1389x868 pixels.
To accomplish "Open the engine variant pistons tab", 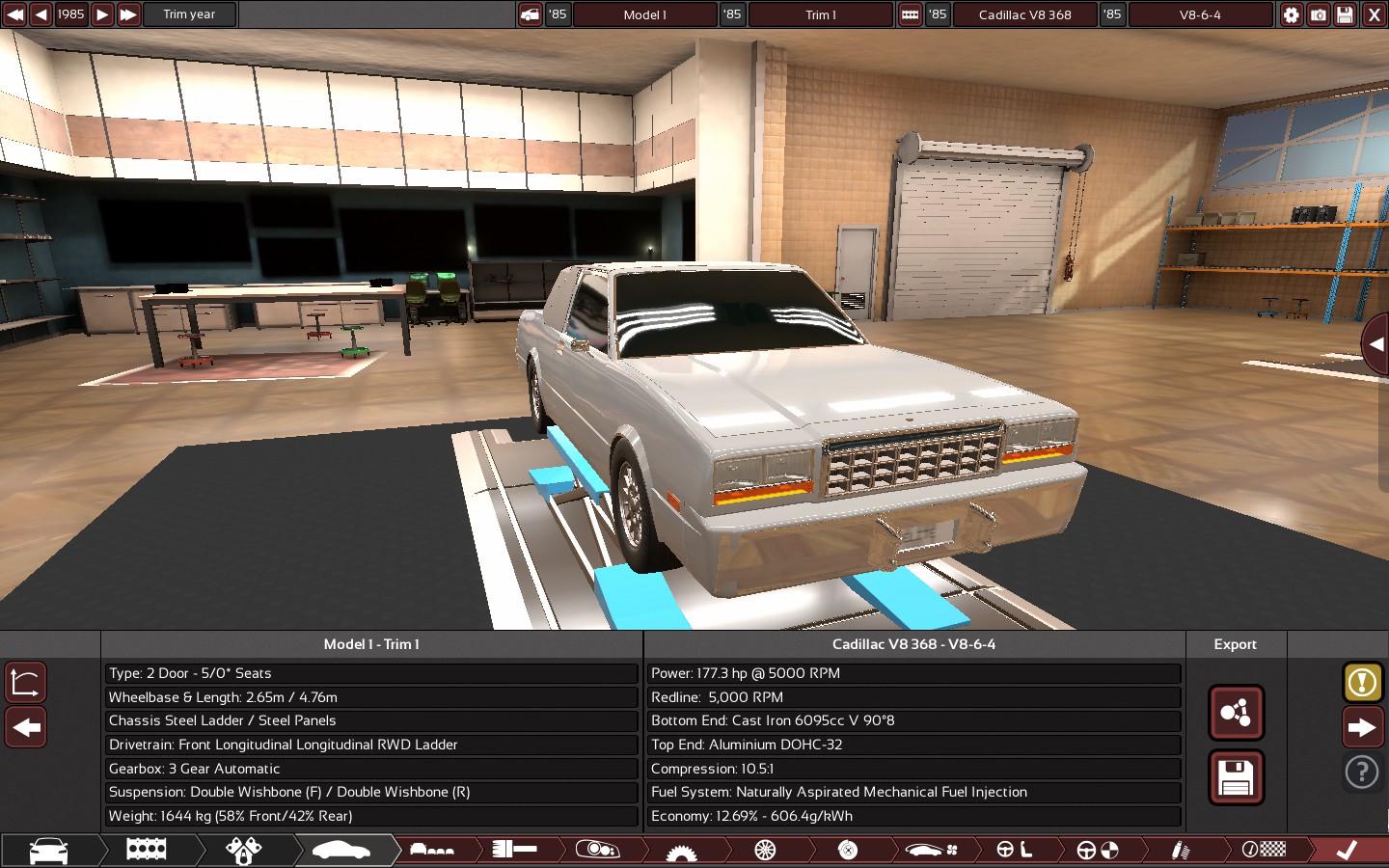I will 243,851.
